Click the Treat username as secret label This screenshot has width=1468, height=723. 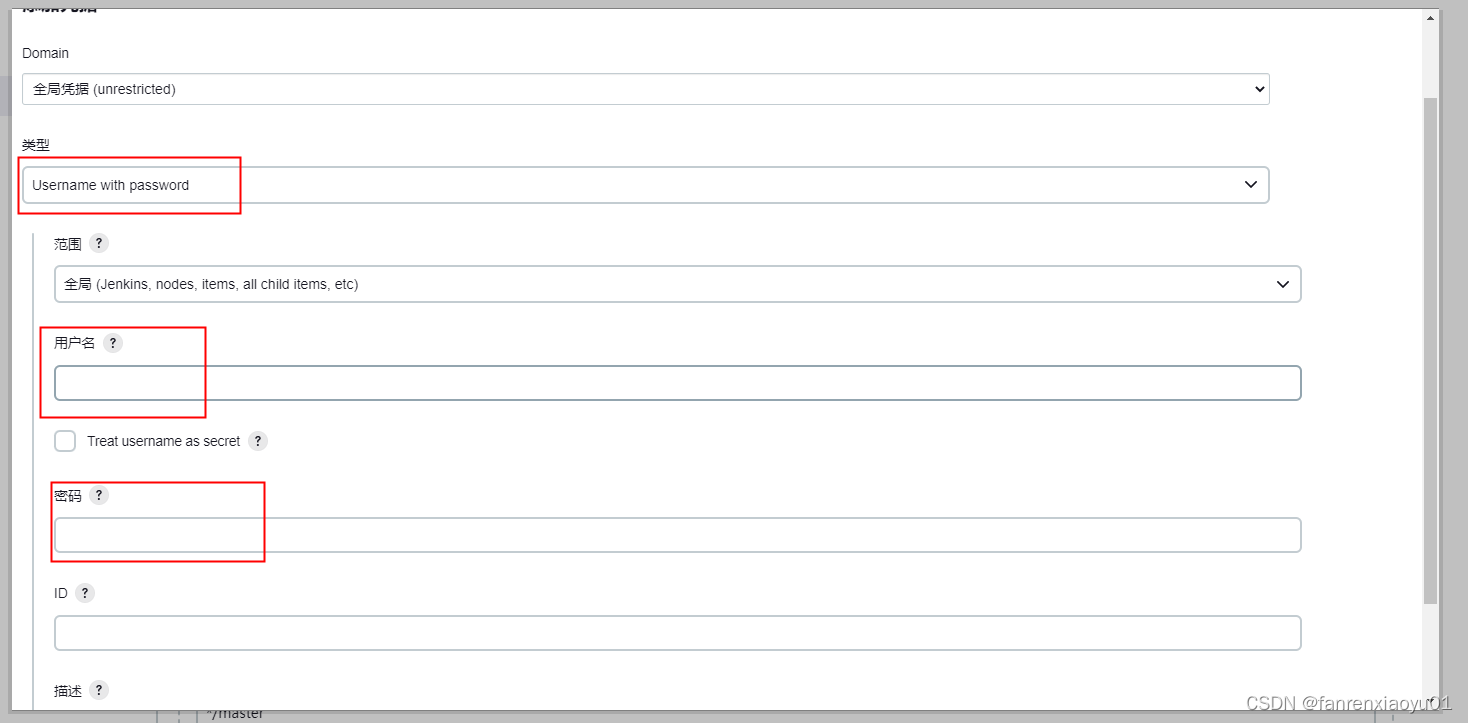click(164, 441)
